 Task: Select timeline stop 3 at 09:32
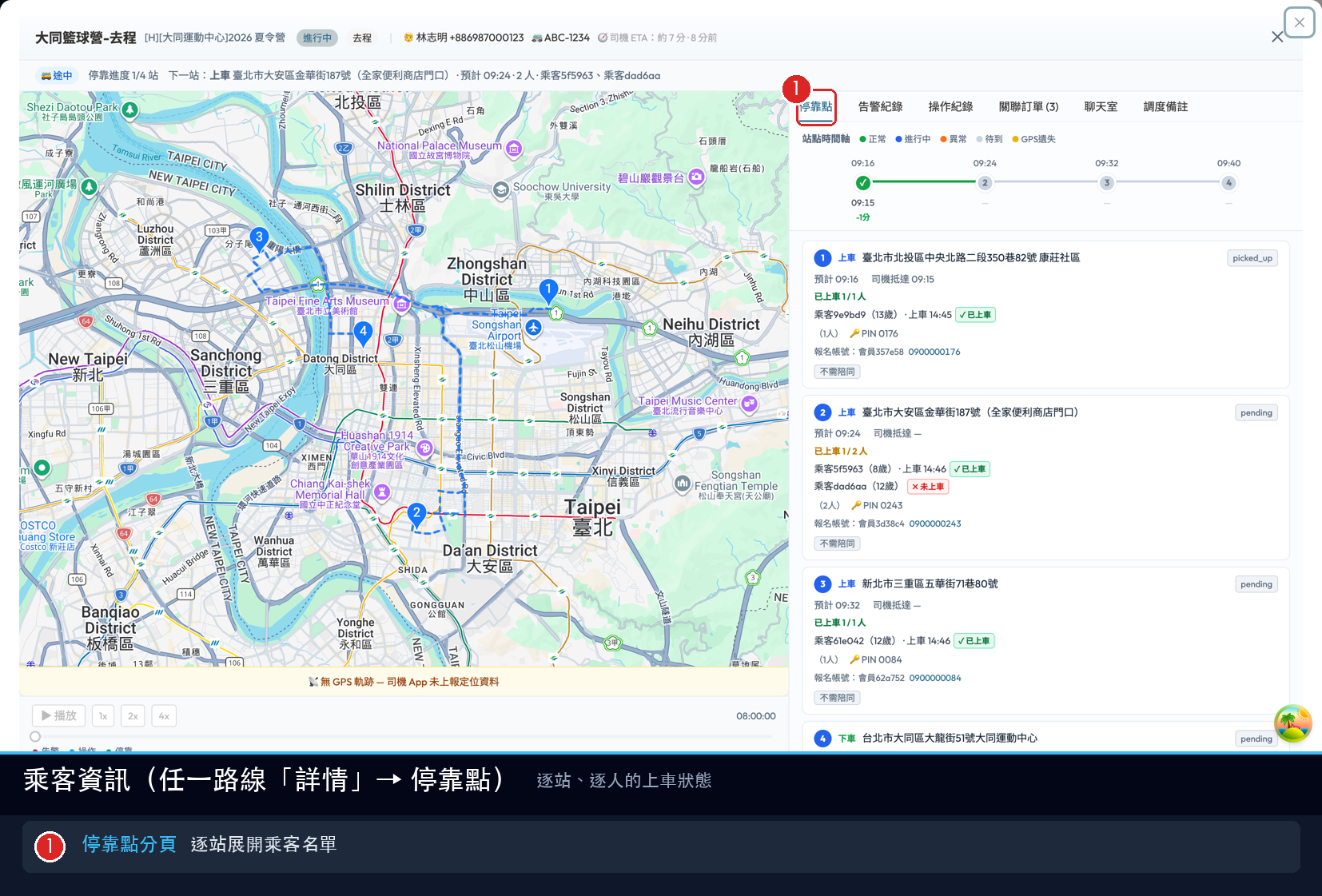point(1107,183)
